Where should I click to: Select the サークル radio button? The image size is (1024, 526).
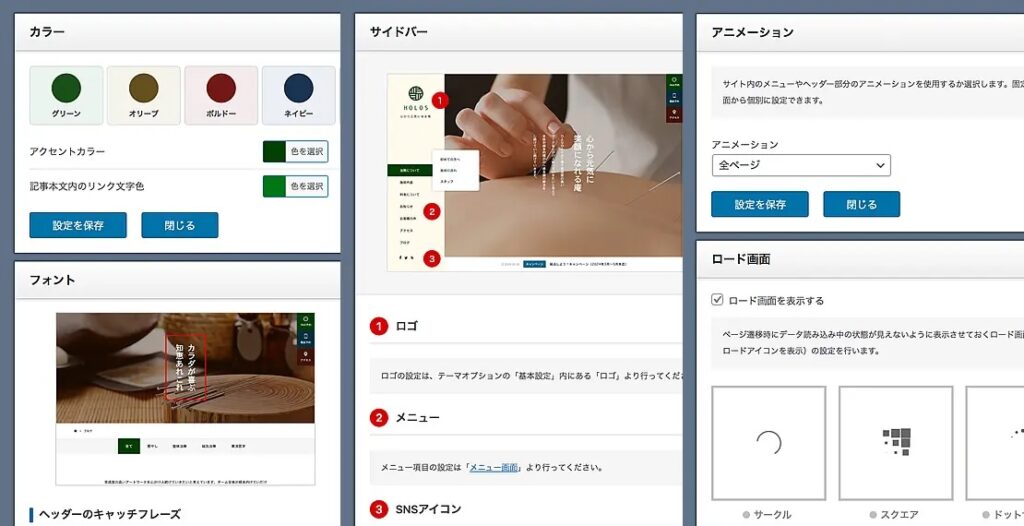746,515
